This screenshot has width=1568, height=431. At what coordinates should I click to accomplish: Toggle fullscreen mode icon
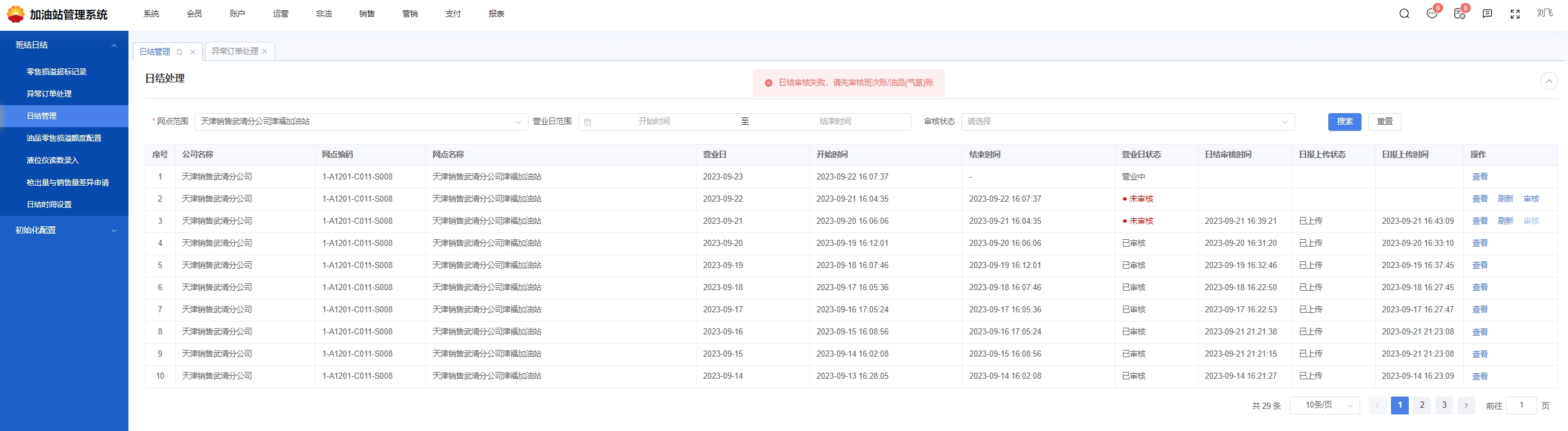pyautogui.click(x=1515, y=14)
